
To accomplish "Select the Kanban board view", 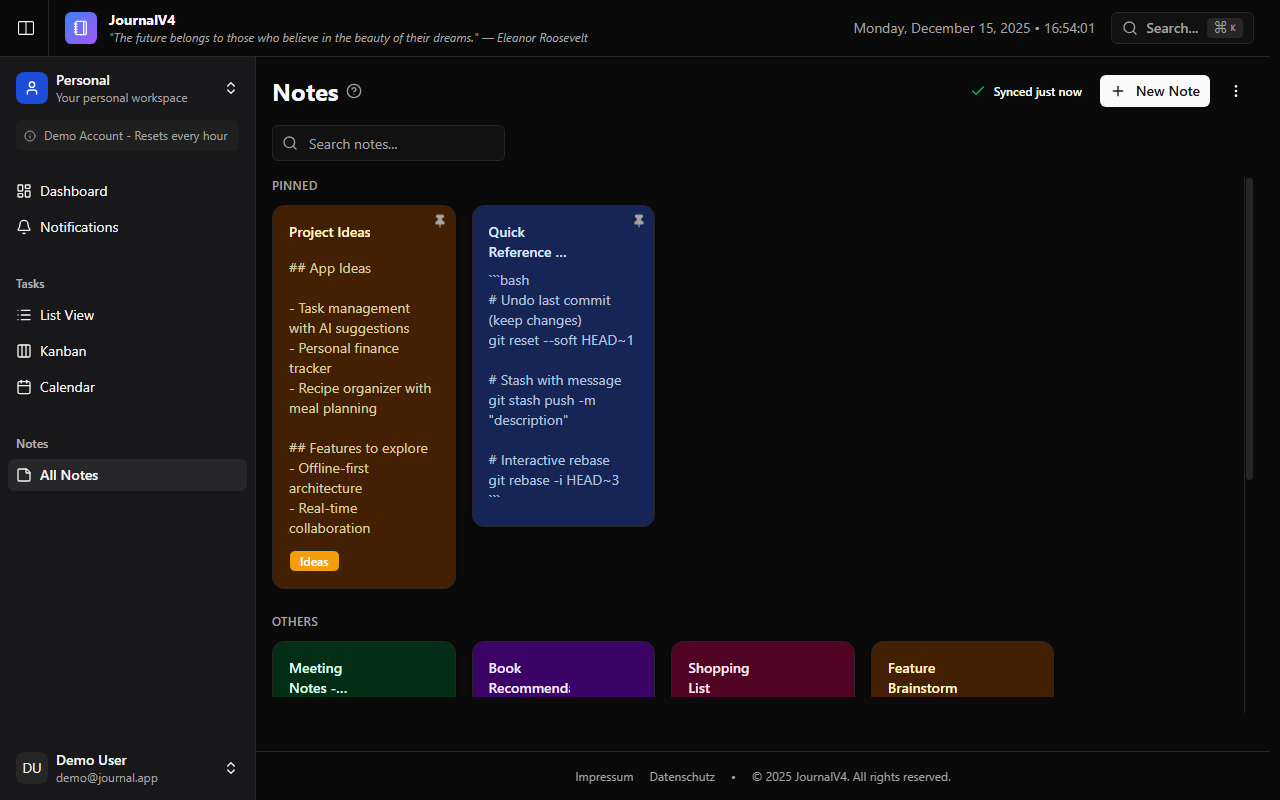I will tap(63, 351).
